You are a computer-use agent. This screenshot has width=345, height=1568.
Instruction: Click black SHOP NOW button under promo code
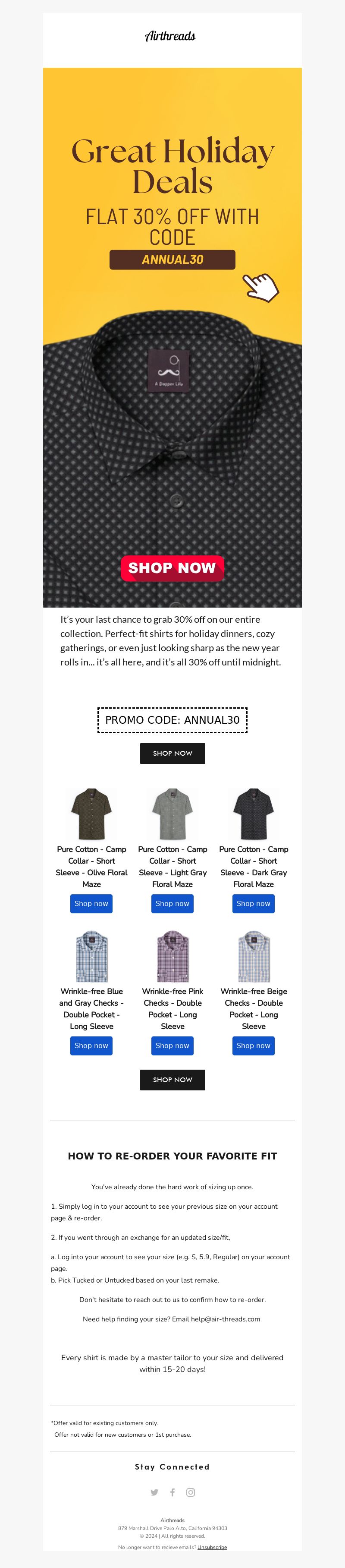coord(172,753)
